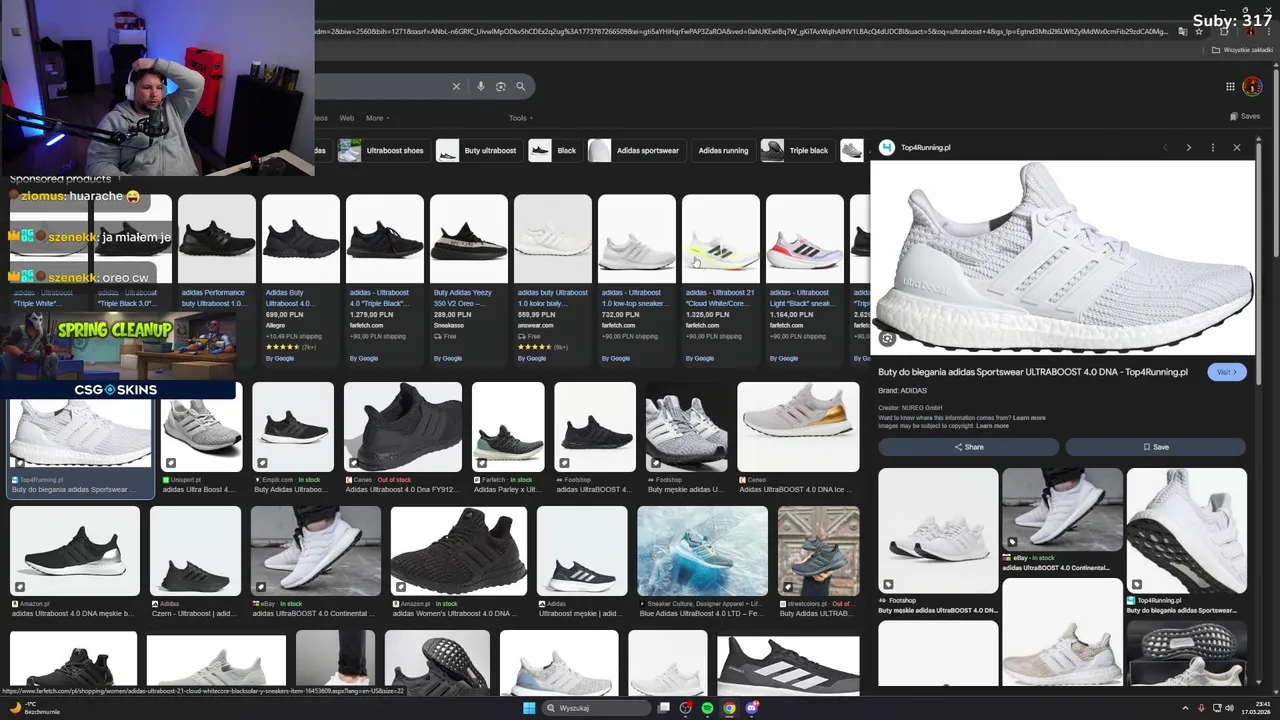Filter by Black chip
The width and height of the screenshot is (1280, 720).
coord(554,151)
